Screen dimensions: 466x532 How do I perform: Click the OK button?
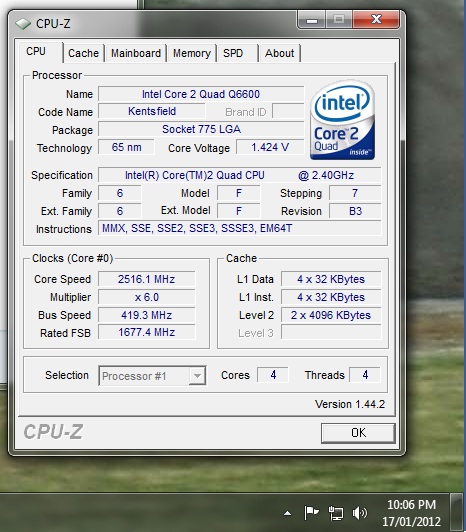click(358, 433)
